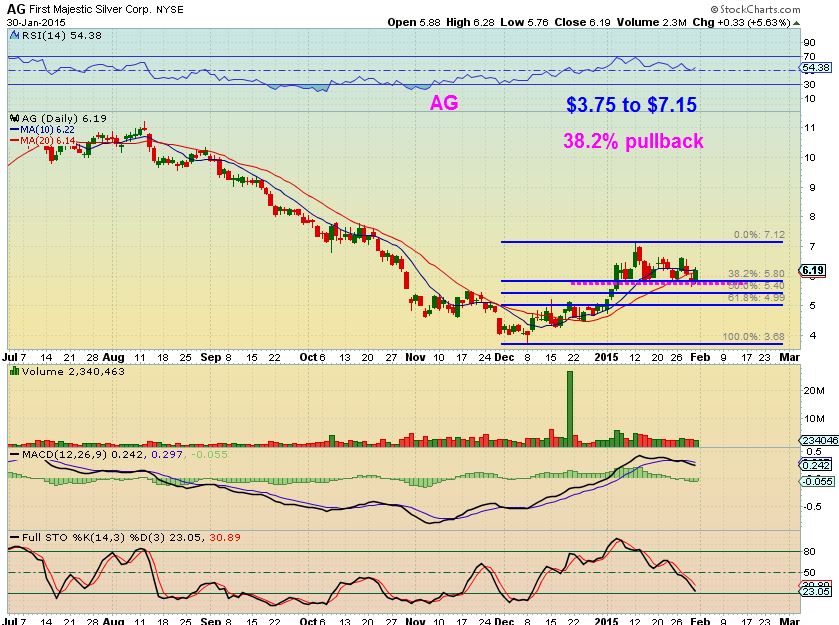
Task: Click the 90 level label on RSI axis
Action: tap(810, 43)
